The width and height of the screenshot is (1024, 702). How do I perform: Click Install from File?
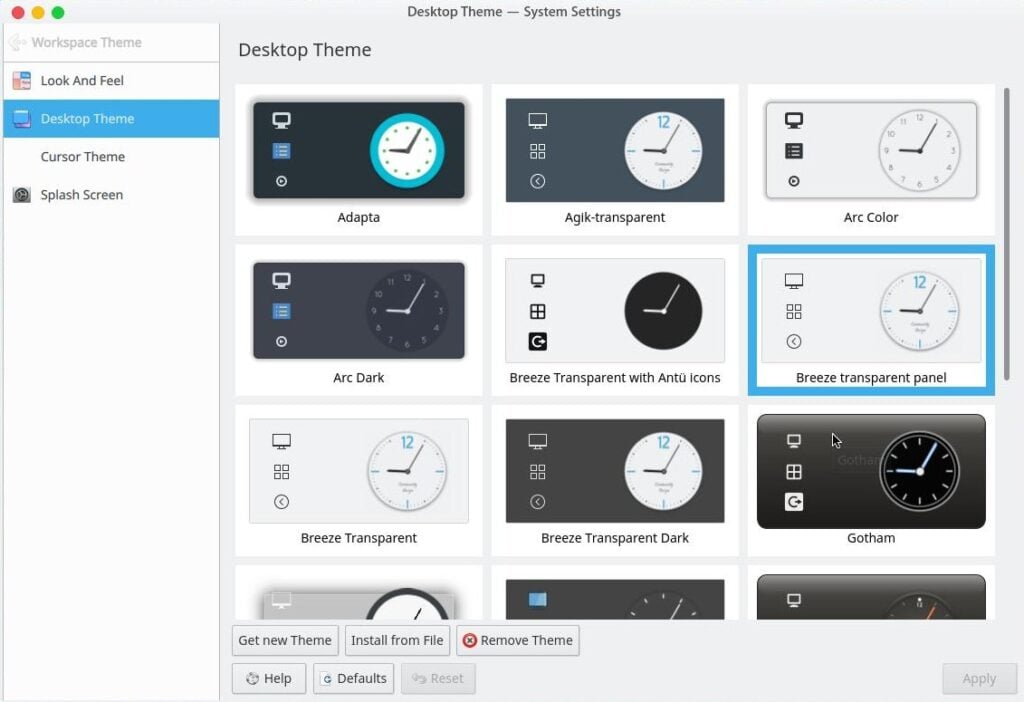click(397, 640)
